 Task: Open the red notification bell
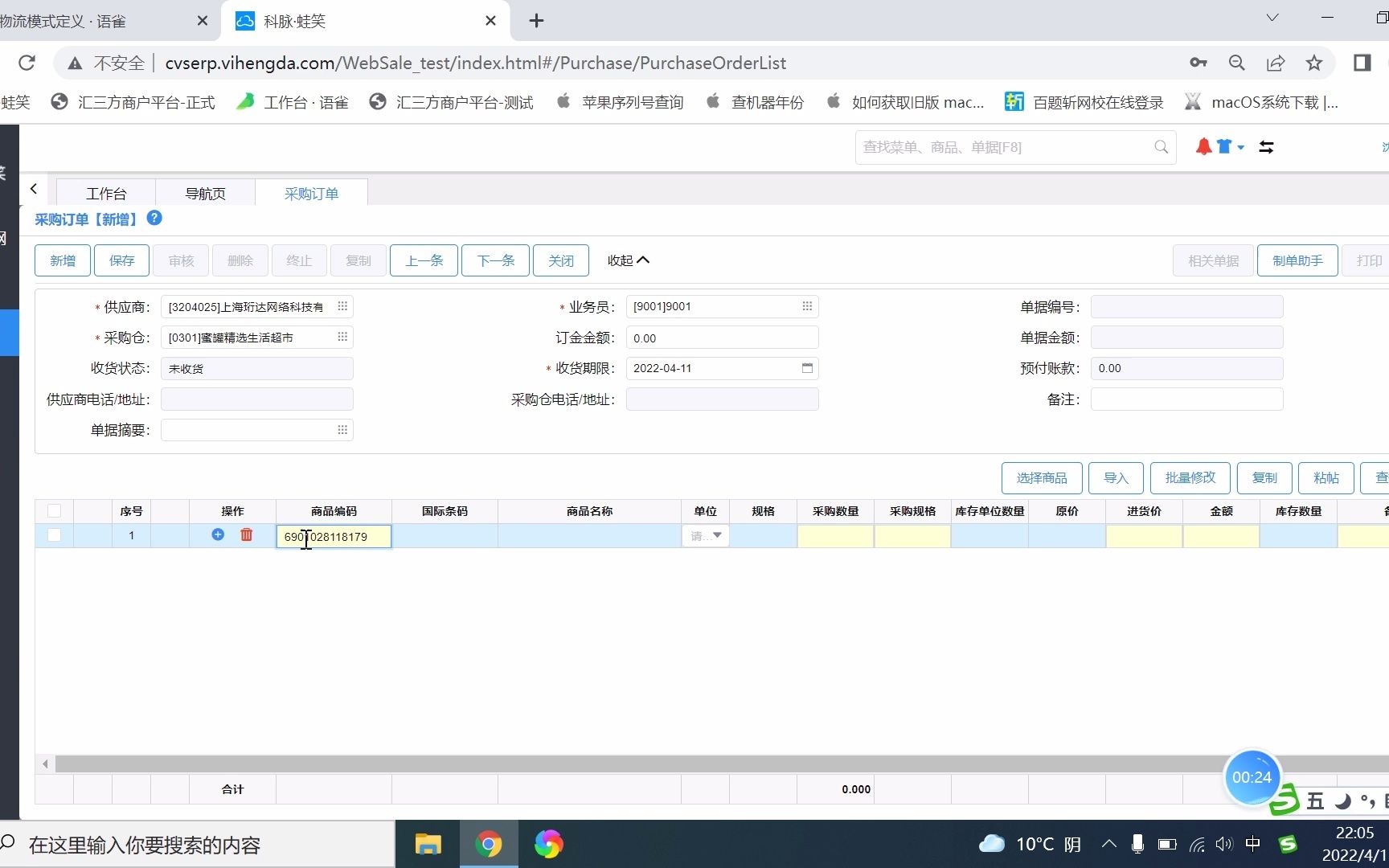coord(1203,146)
